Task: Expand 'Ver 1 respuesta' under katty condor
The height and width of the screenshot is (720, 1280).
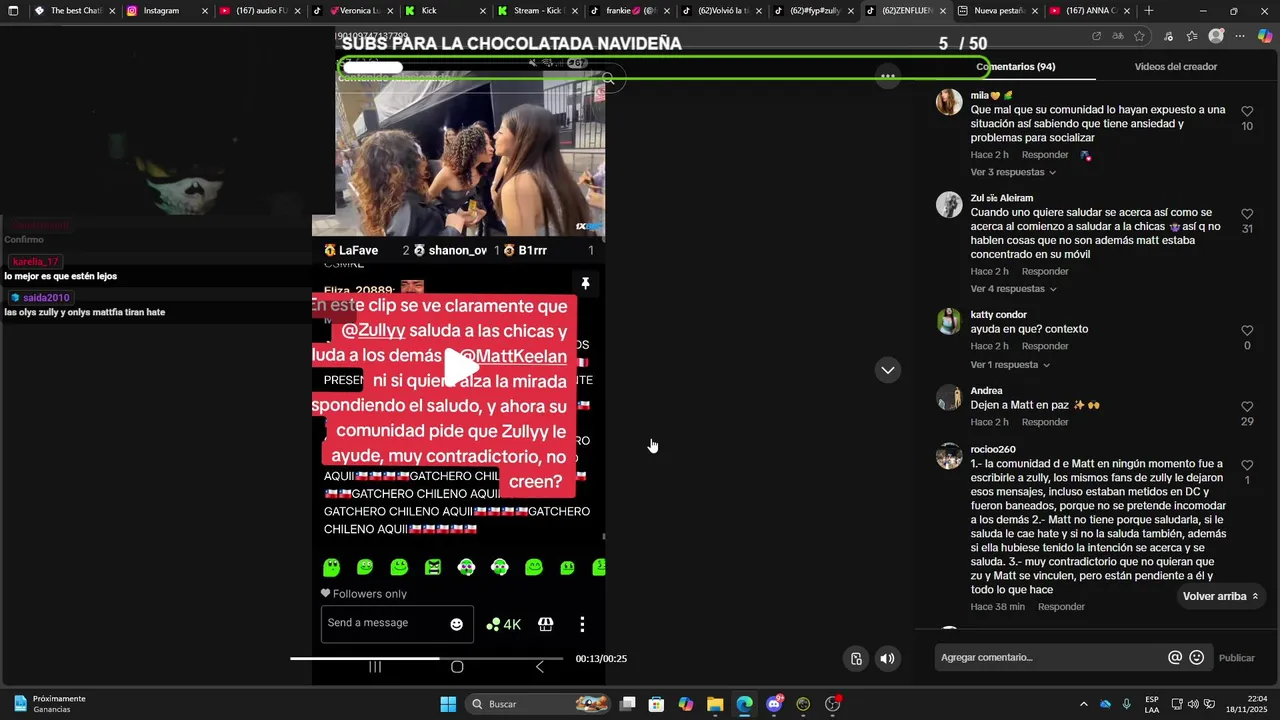Action: (1010, 365)
